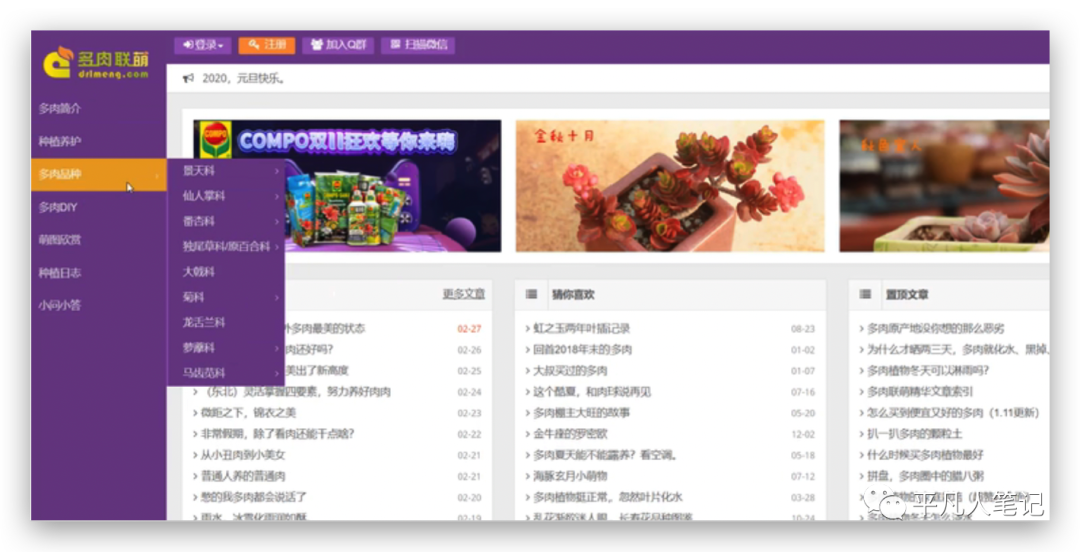Click the orange 注册 register button

tap(267, 45)
